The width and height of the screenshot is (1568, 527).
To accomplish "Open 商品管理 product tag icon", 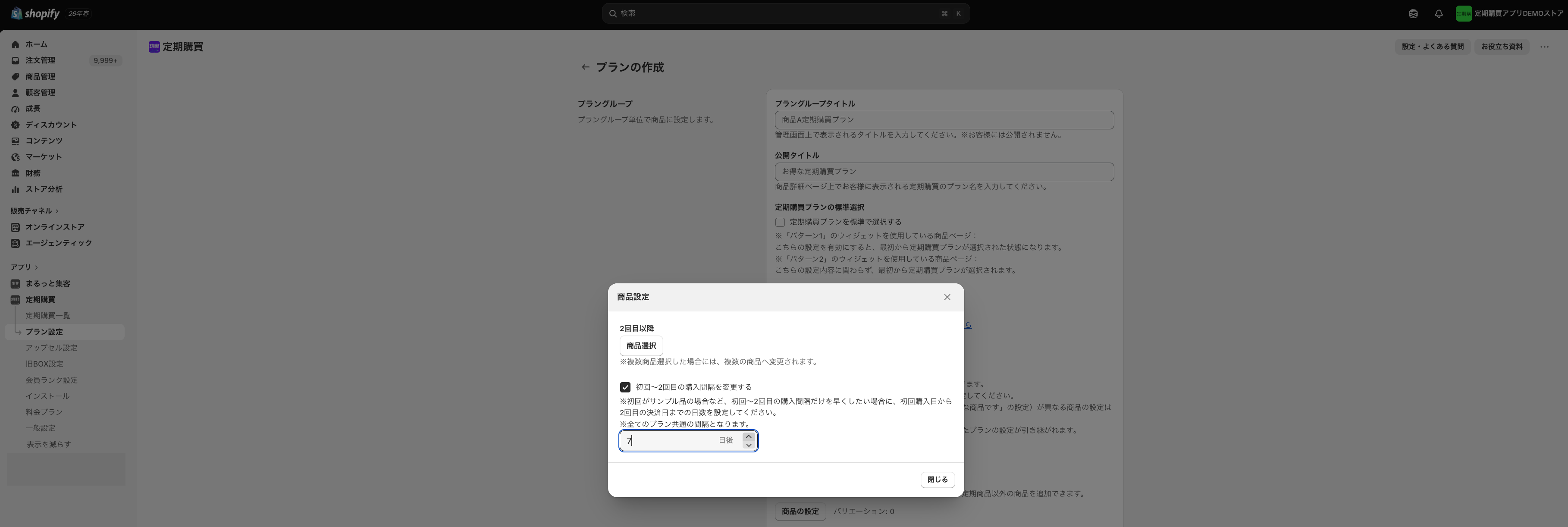I will pyautogui.click(x=15, y=77).
